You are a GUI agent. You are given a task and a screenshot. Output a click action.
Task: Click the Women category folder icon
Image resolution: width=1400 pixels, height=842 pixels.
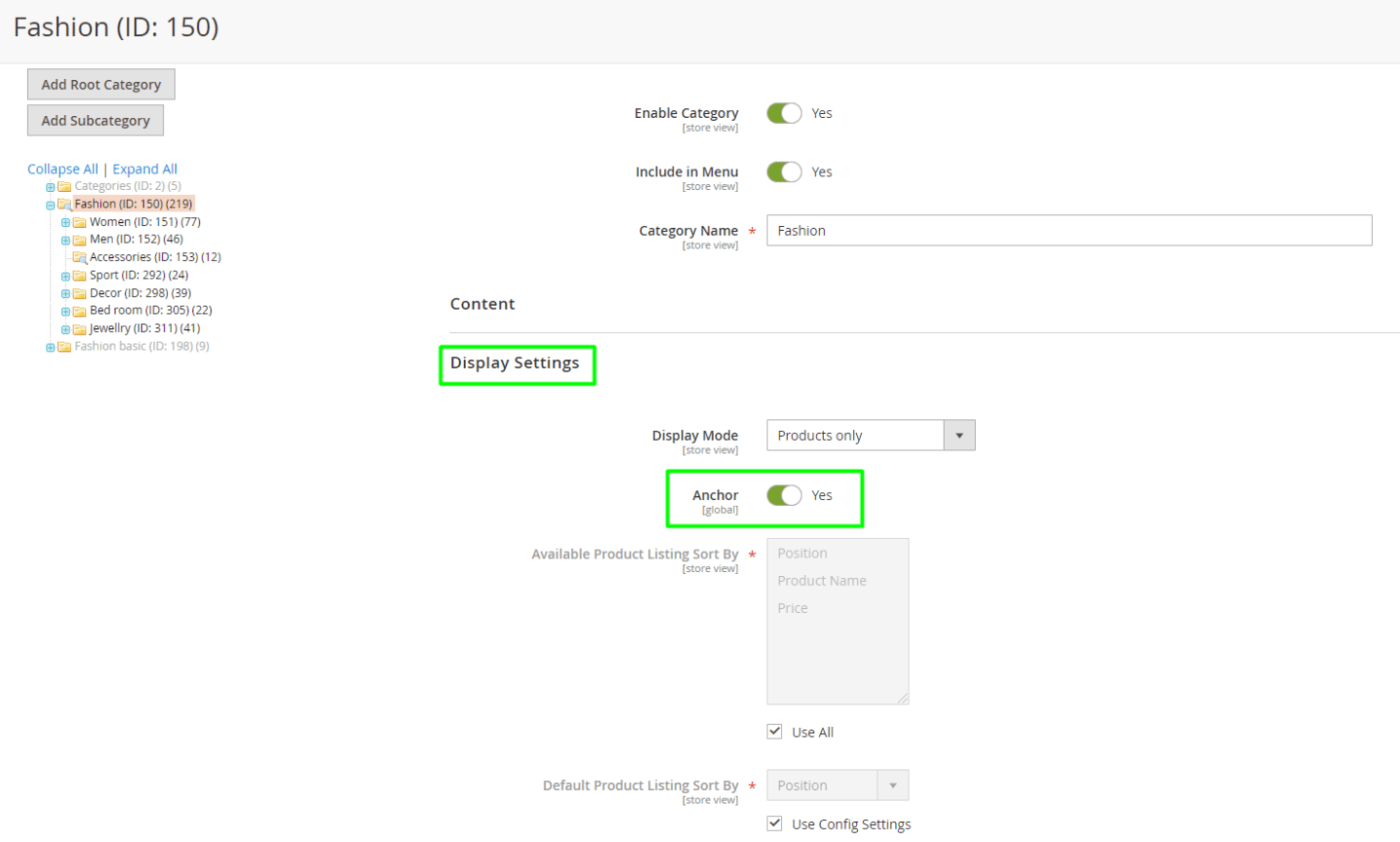point(80,222)
